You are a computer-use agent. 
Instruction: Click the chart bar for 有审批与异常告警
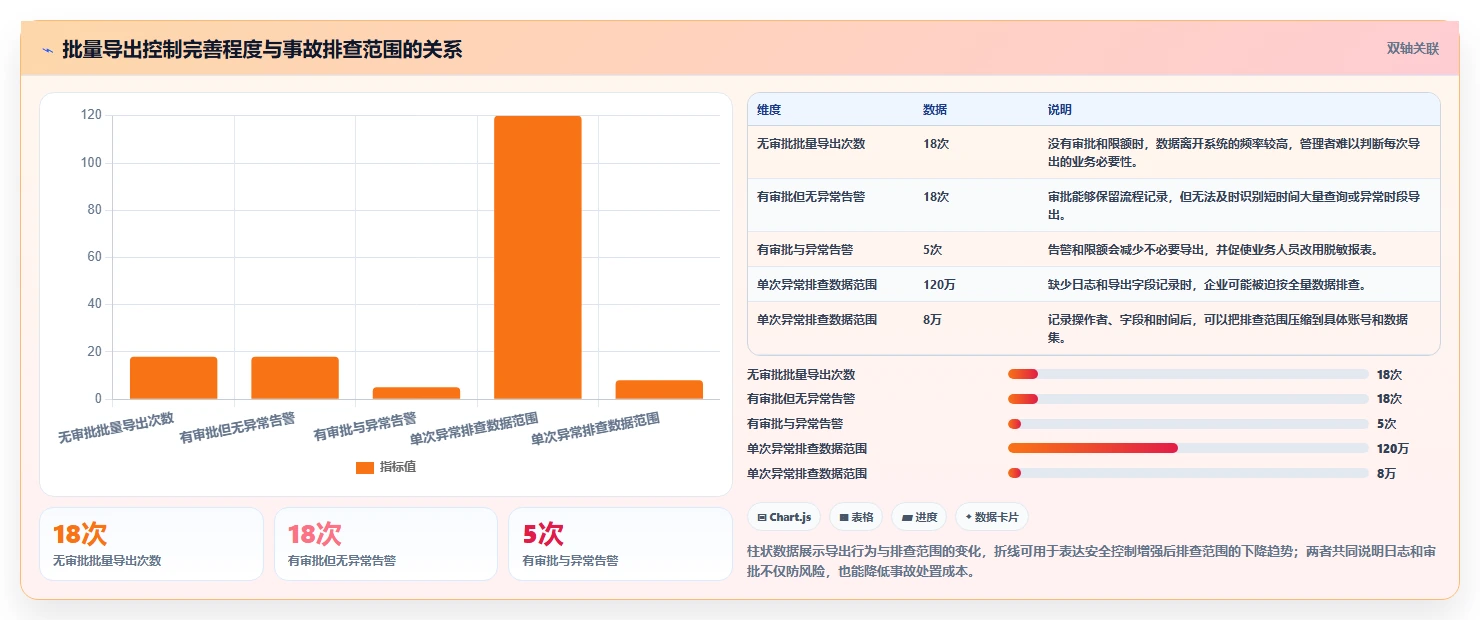click(x=416, y=393)
